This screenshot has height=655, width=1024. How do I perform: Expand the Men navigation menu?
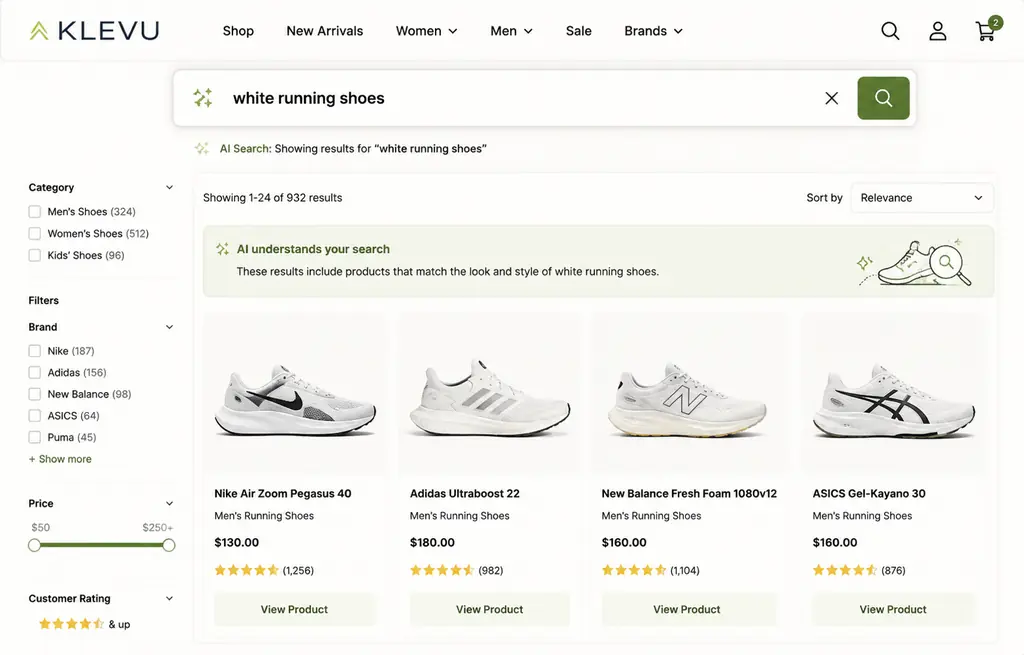click(x=511, y=31)
